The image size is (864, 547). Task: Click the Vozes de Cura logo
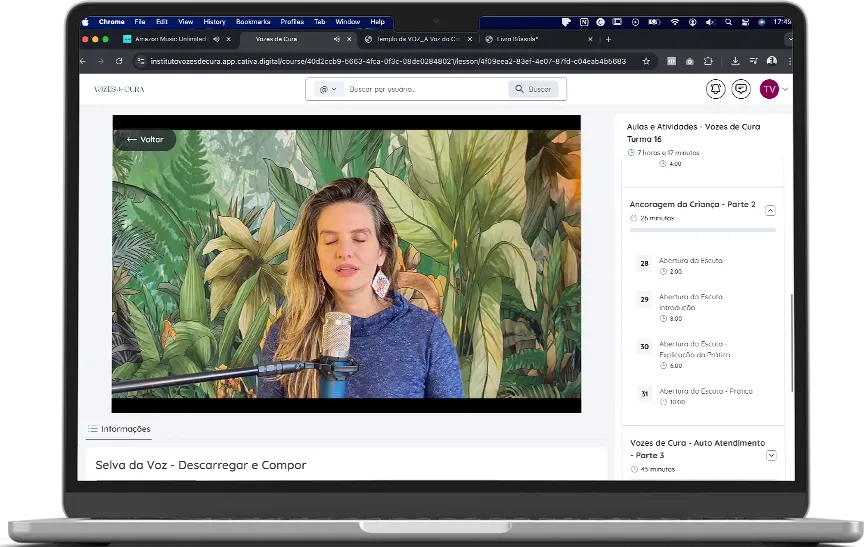119,89
